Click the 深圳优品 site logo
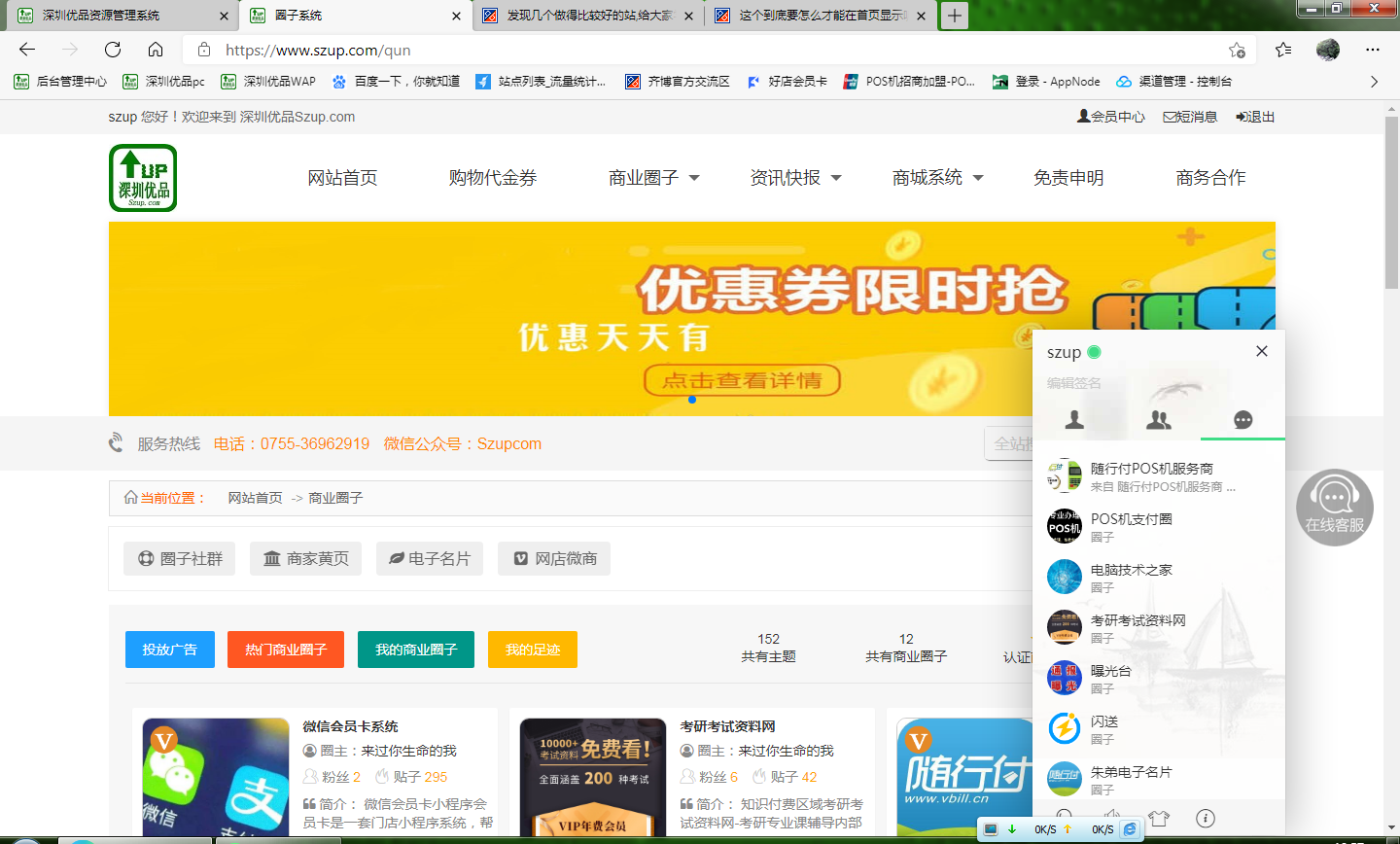This screenshot has height=844, width=1400. click(143, 178)
